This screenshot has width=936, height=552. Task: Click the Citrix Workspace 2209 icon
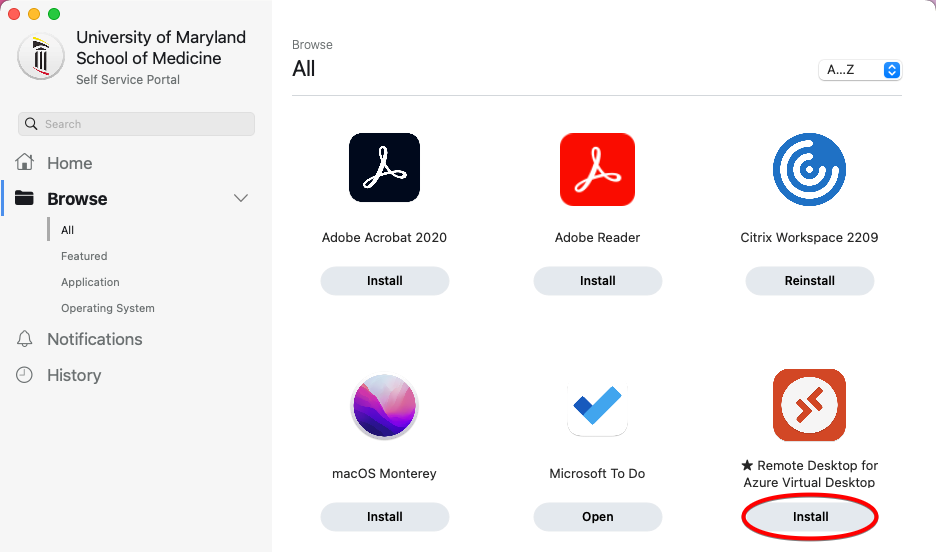click(x=809, y=169)
